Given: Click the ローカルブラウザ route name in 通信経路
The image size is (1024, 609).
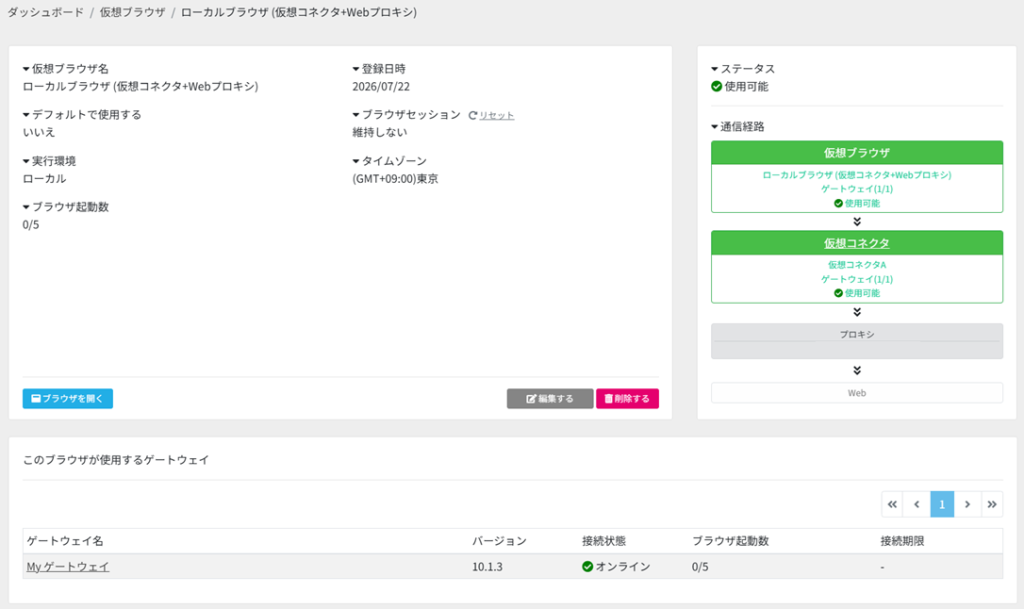Looking at the screenshot, I should click(x=857, y=175).
